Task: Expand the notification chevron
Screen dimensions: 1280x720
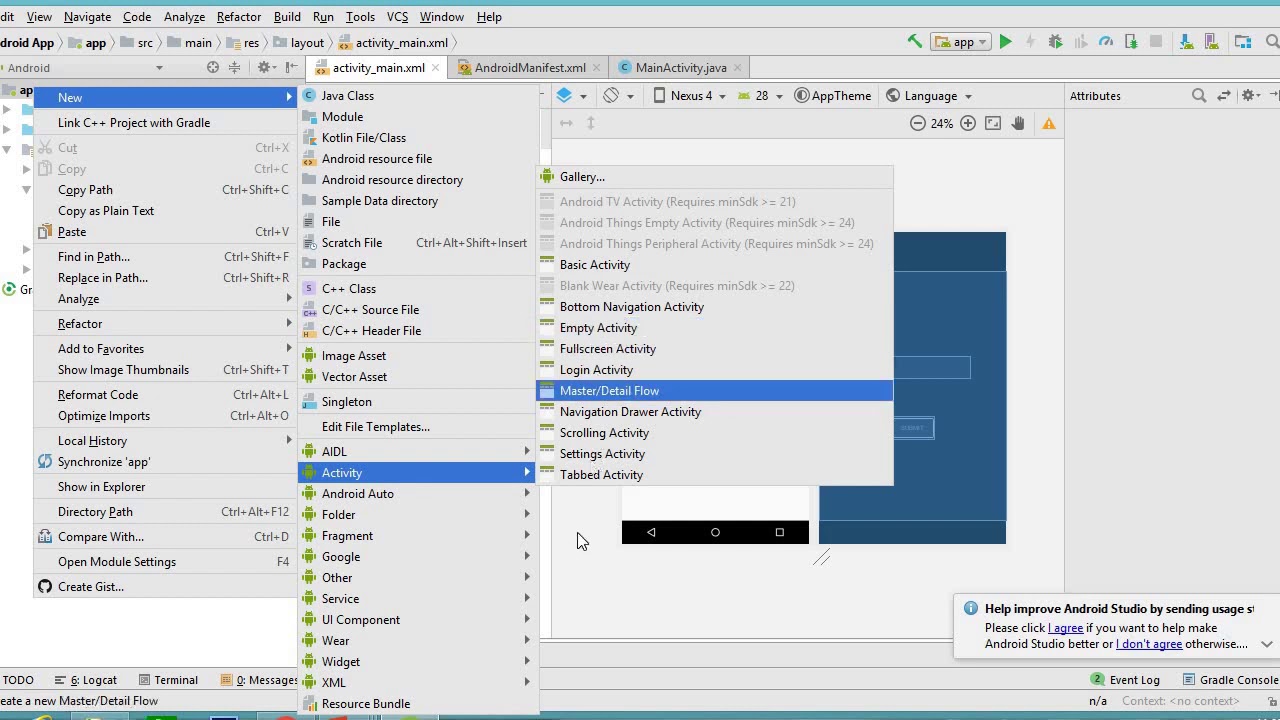Action: (1266, 644)
